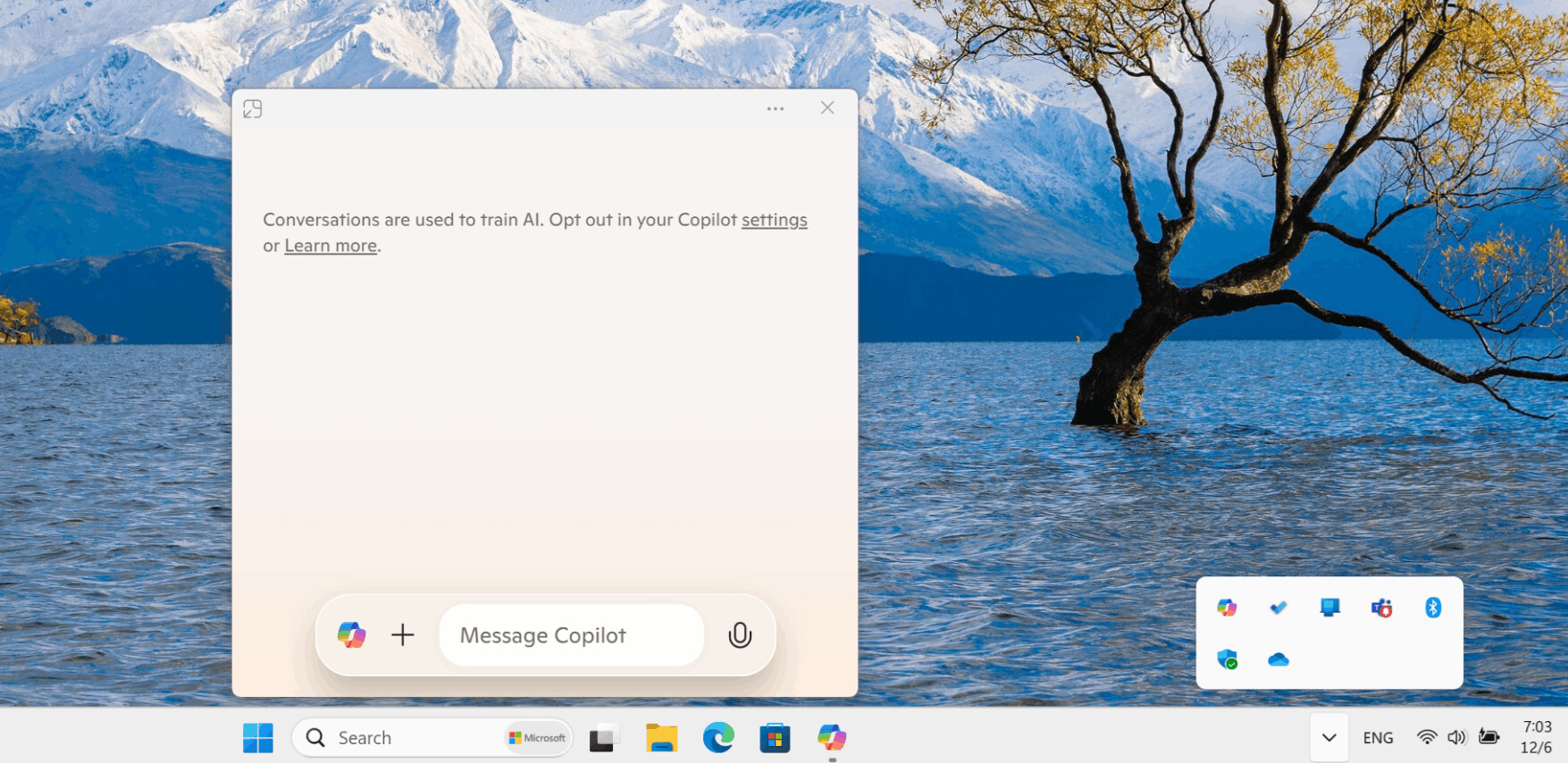Open the Copilot three-dots options menu
Image resolution: width=1568 pixels, height=763 pixels.
point(775,109)
